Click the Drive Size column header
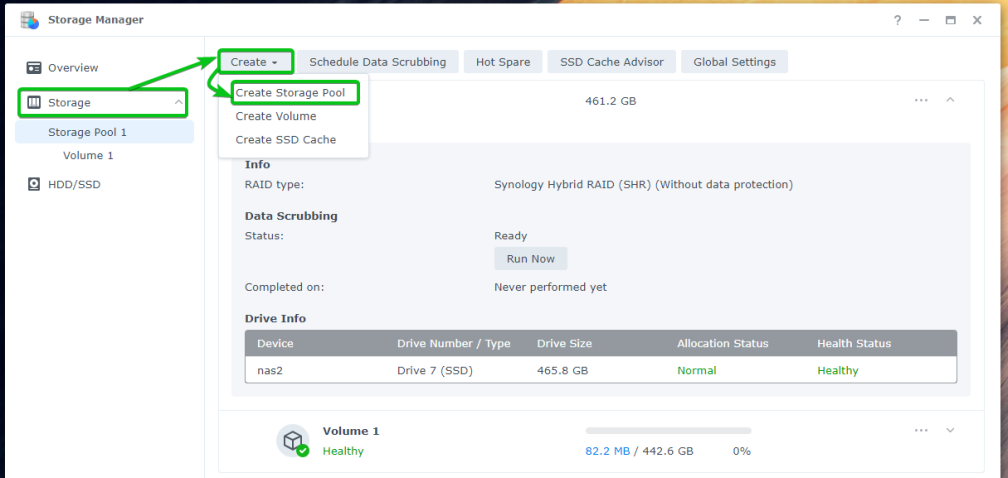Viewport: 1008px width, 478px height. click(564, 344)
